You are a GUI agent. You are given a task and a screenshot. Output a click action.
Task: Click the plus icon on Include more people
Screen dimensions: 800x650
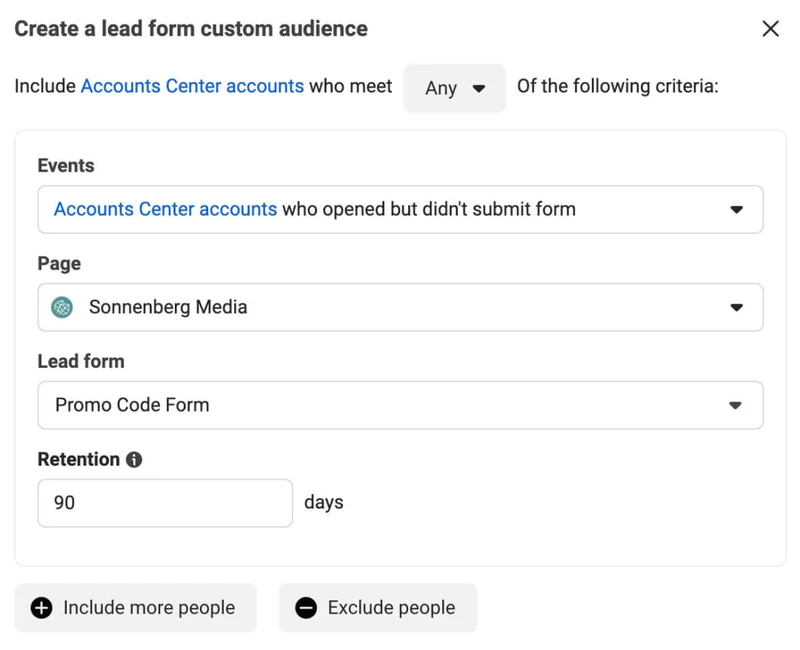pyautogui.click(x=41, y=608)
